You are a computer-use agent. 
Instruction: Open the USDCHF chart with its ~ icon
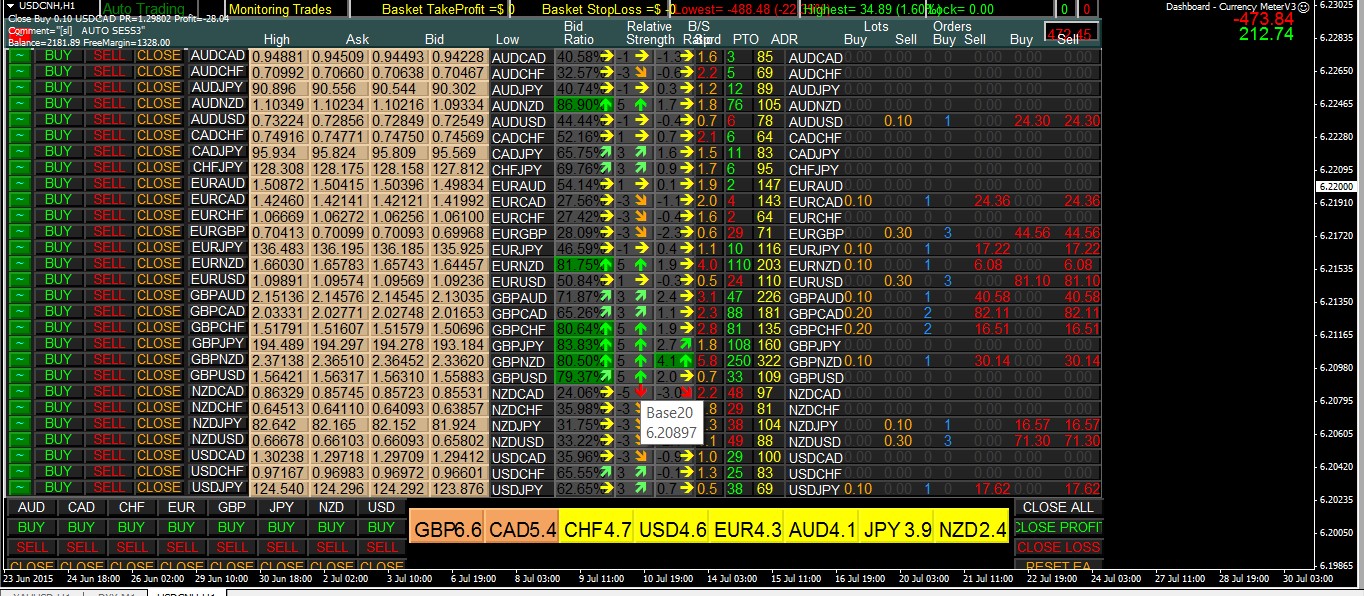click(x=18, y=473)
